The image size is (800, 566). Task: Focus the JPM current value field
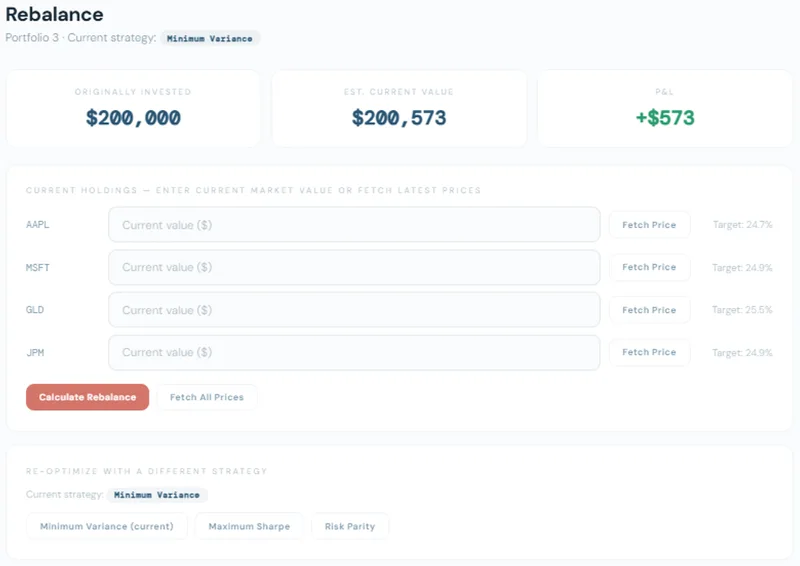coord(354,353)
